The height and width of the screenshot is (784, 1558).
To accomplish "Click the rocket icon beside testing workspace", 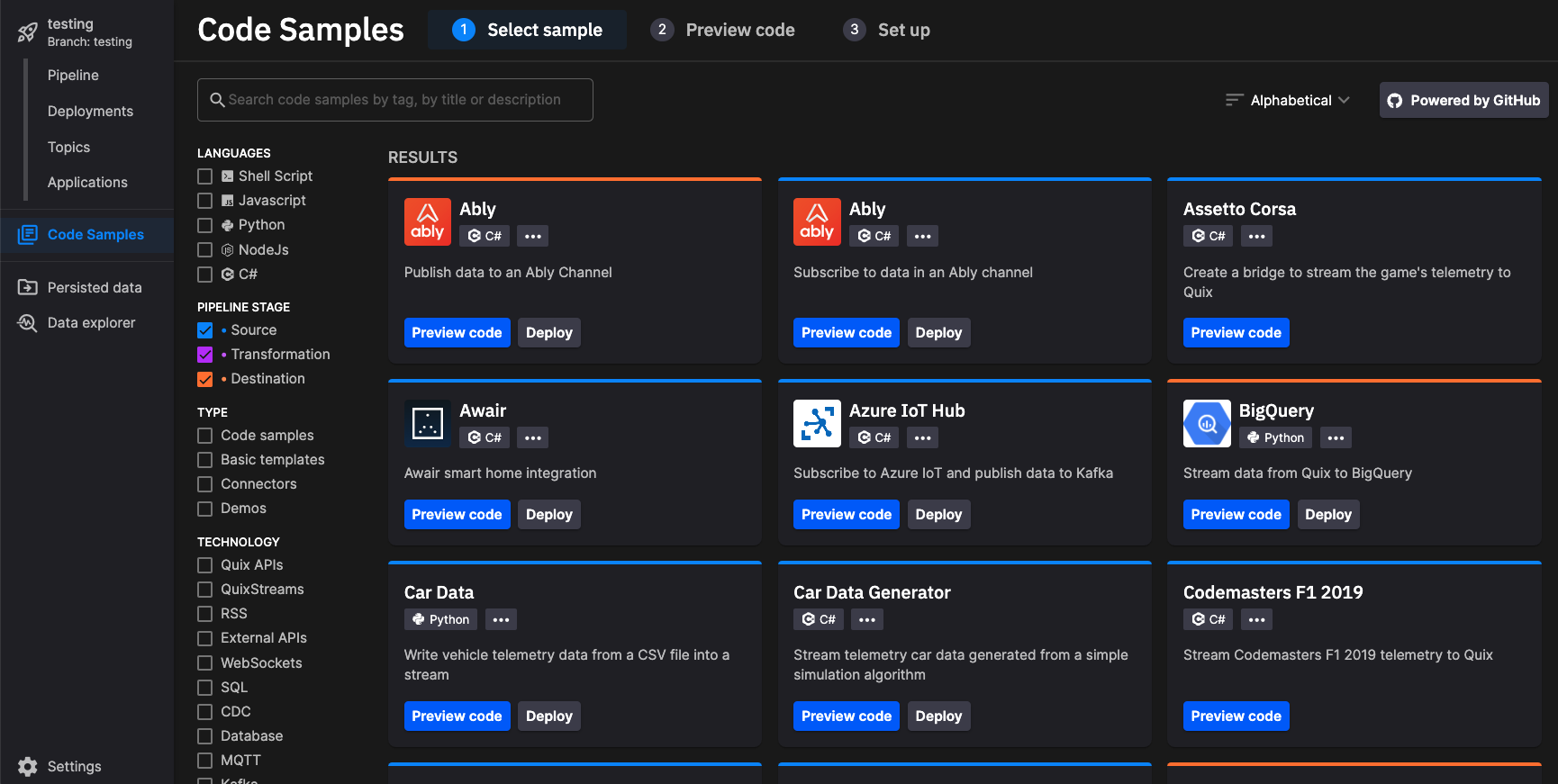I will [27, 33].
